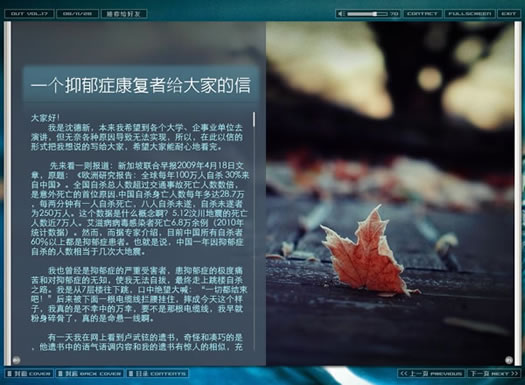Click the date button in the top bar
Image resolution: width=525 pixels, height=385 pixels.
[77, 14]
